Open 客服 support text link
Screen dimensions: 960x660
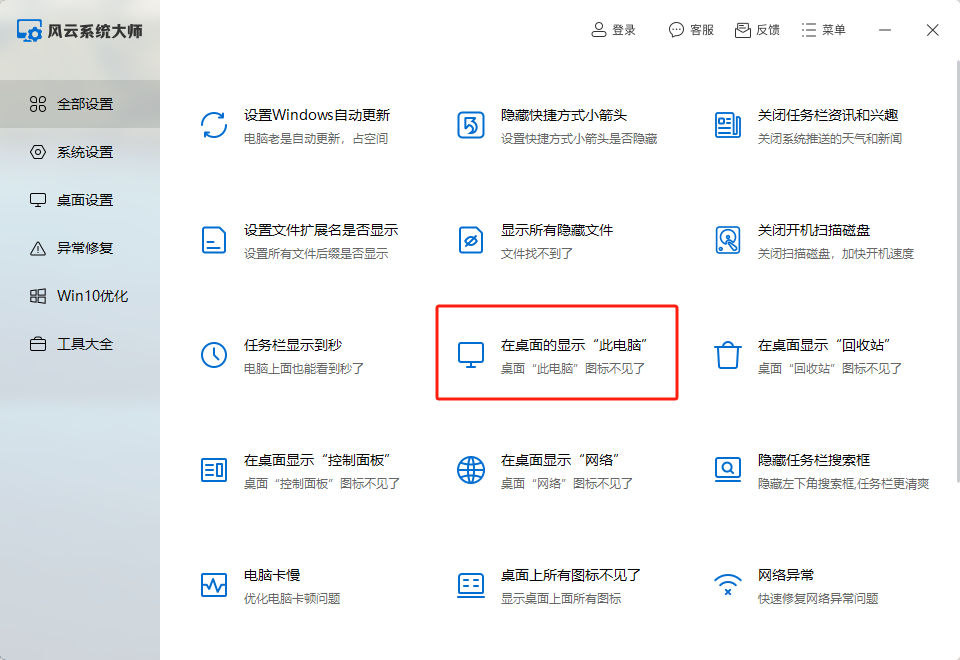tap(702, 30)
